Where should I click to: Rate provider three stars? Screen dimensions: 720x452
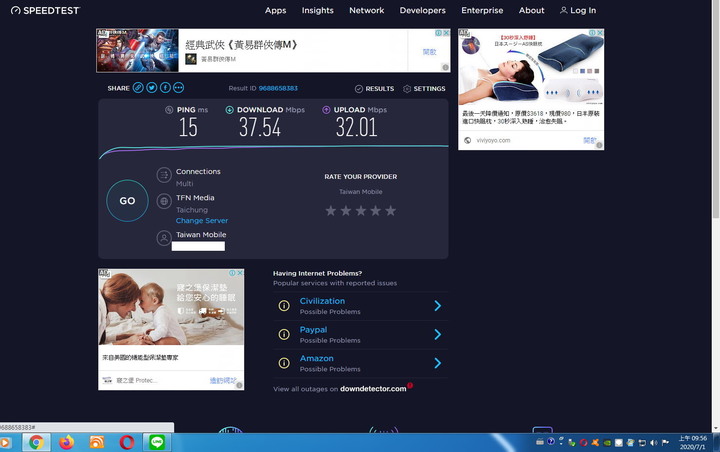point(360,211)
